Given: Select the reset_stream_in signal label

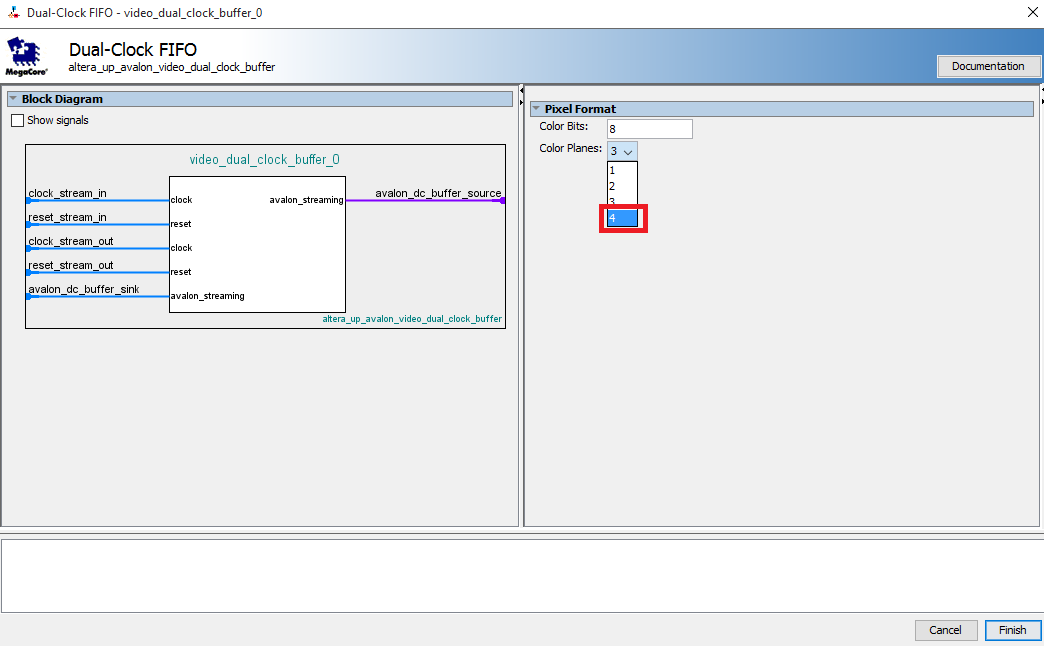Looking at the screenshot, I should [x=67, y=217].
